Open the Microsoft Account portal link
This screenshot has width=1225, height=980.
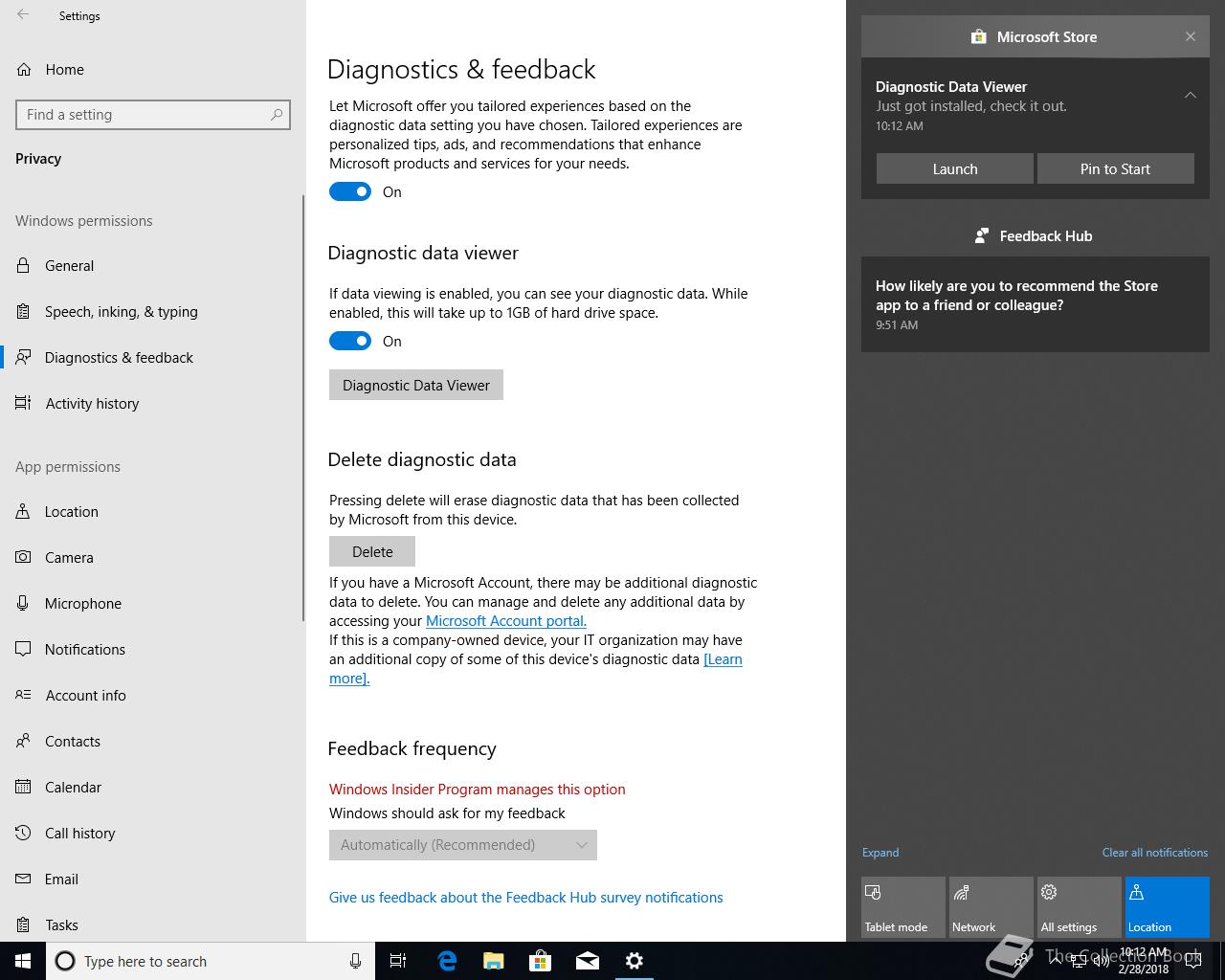coord(506,620)
